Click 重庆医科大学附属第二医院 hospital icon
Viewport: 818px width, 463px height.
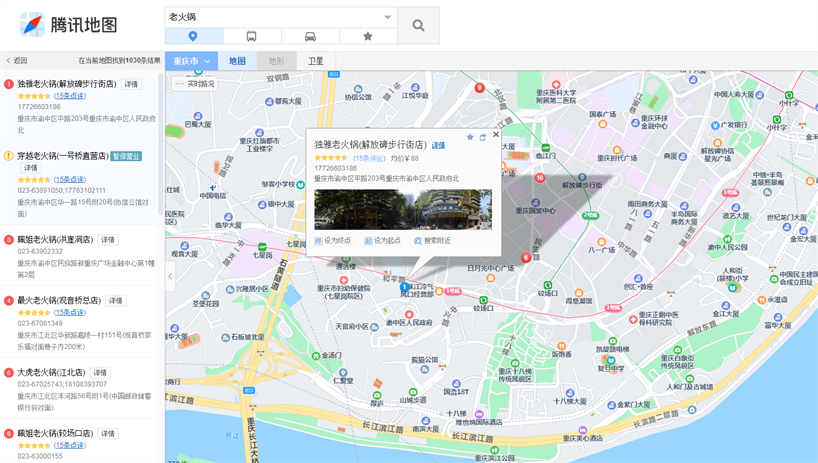click(x=556, y=84)
